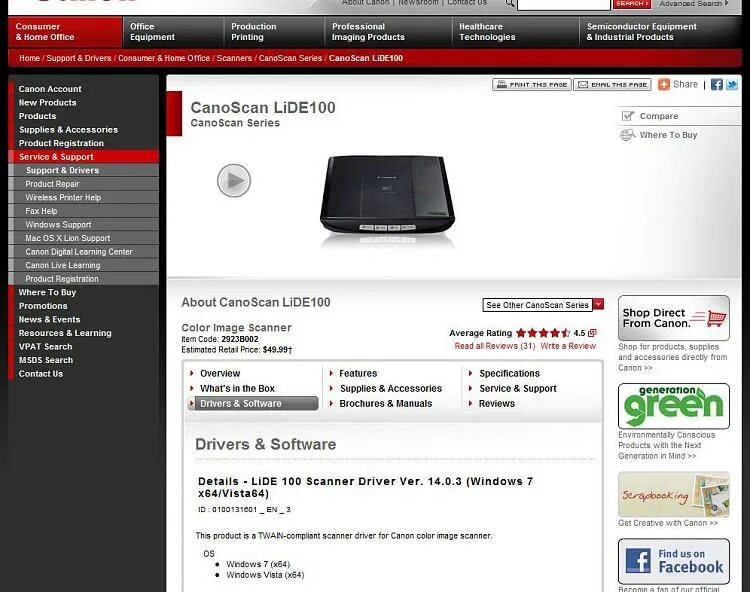Open Professional Imaging Products menu
750x592 pixels.
click(x=388, y=32)
